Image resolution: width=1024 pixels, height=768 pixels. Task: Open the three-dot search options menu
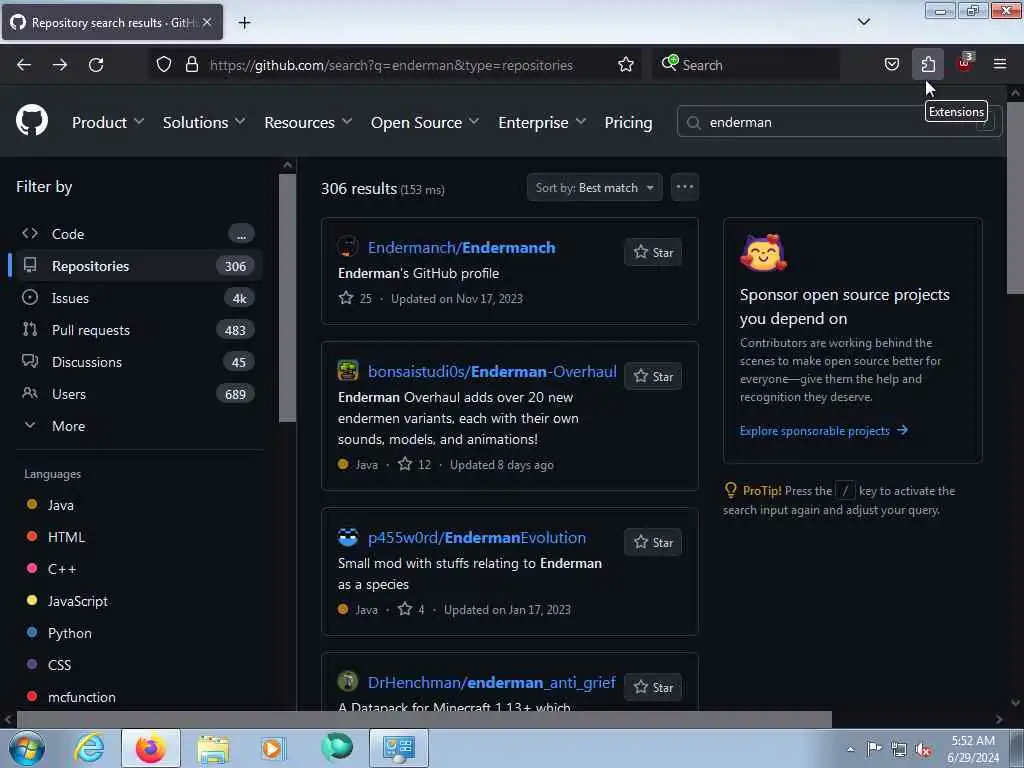pyautogui.click(x=684, y=187)
